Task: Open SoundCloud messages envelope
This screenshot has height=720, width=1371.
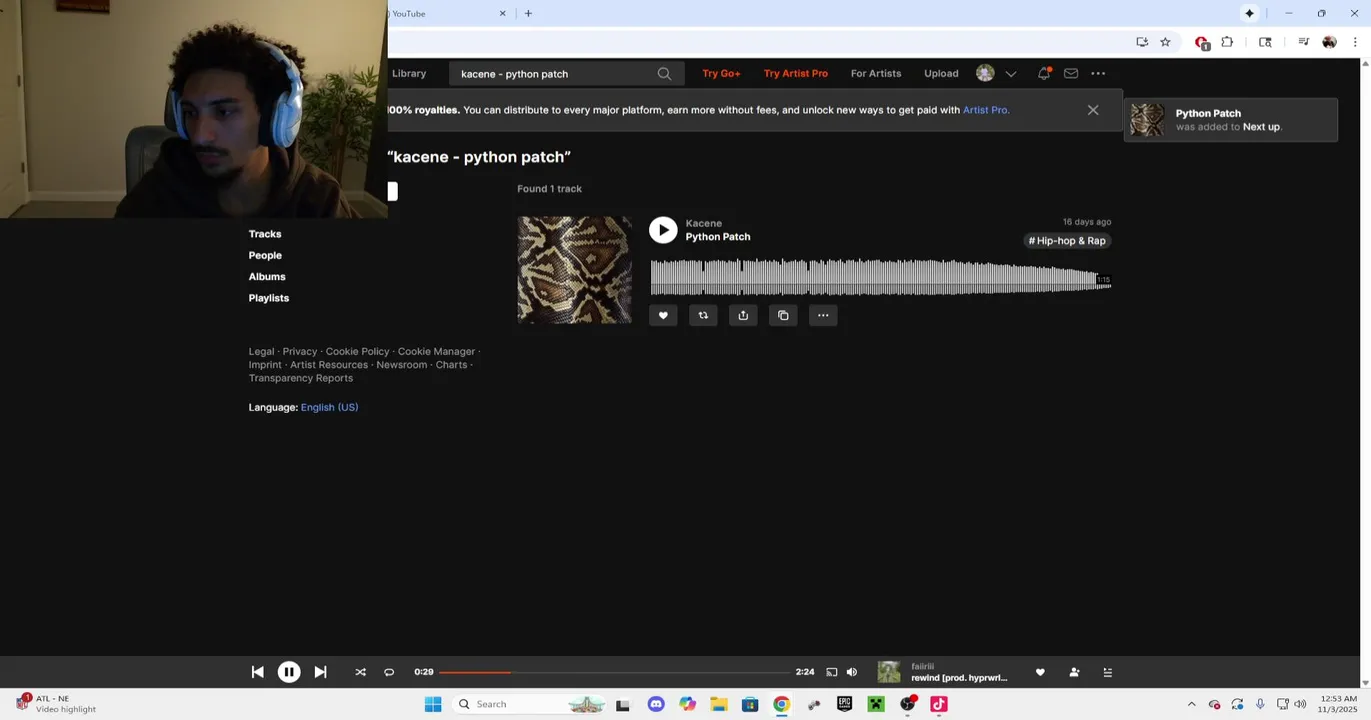Action: coord(1071,73)
